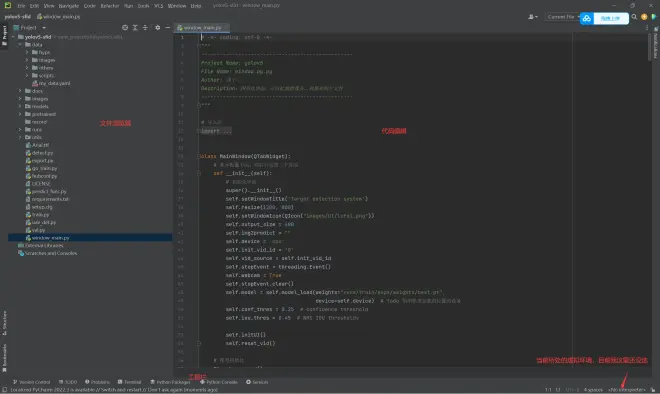
Task: Click the lock icon in status bar
Action: tap(653, 390)
